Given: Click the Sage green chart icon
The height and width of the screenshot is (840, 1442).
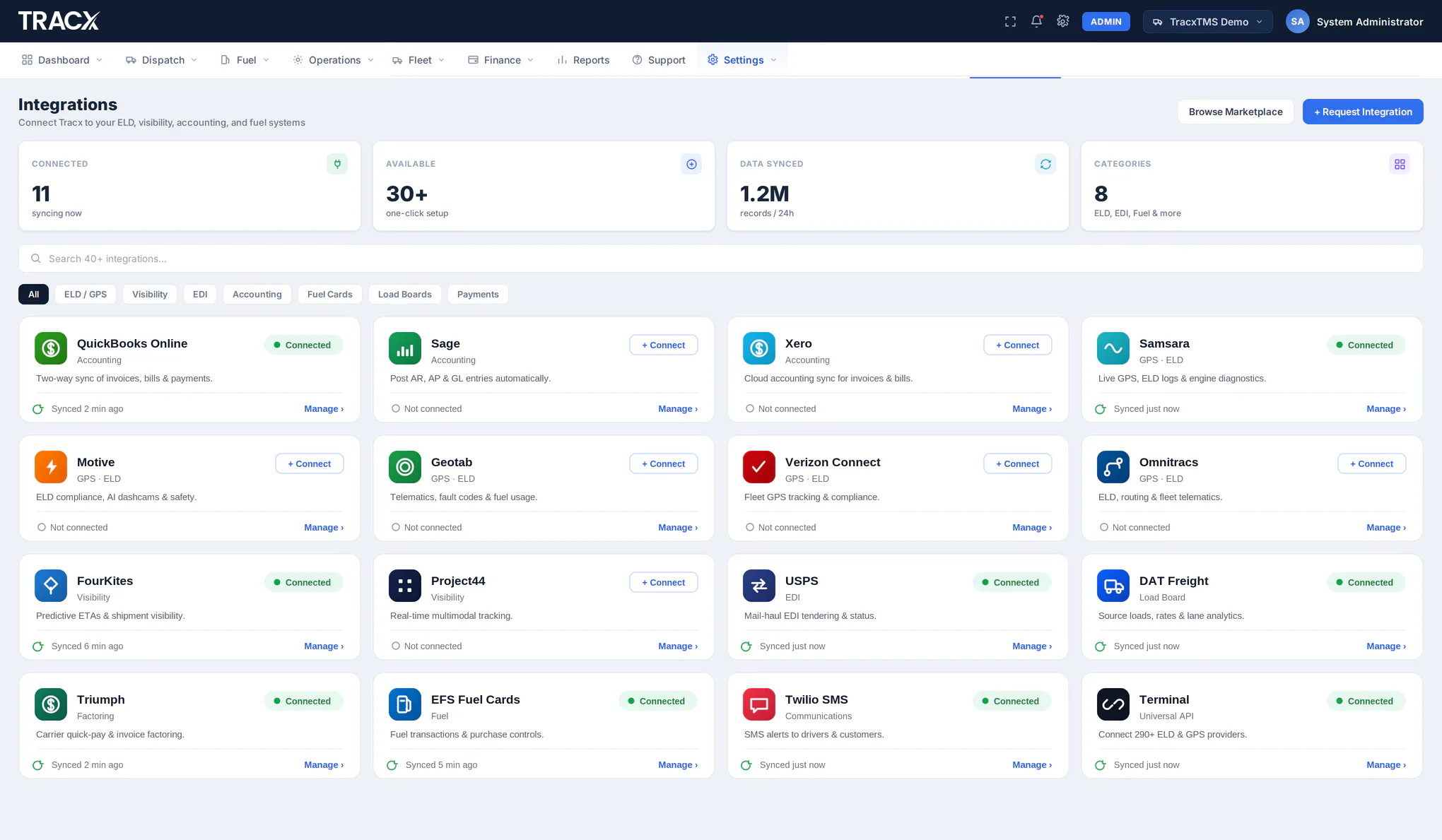Looking at the screenshot, I should pos(405,348).
